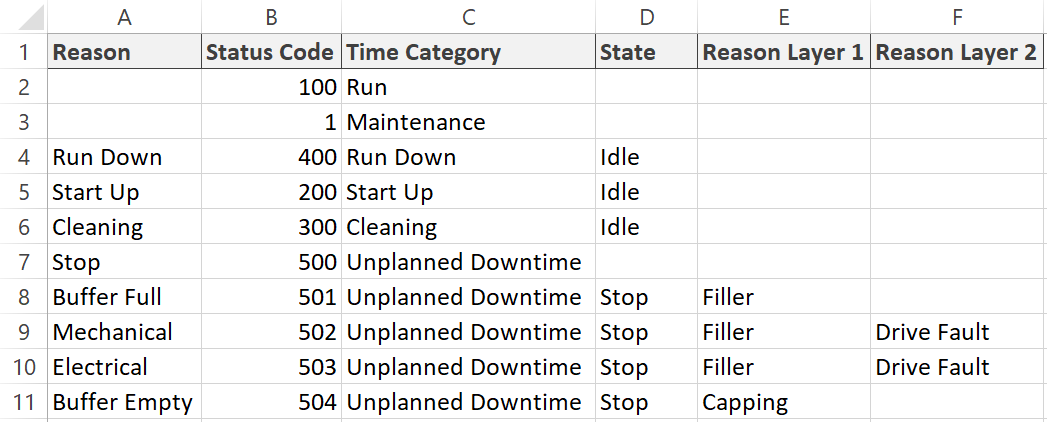Viewport: 1047px width, 422px height.
Task: Select column A header
Action: click(124, 17)
